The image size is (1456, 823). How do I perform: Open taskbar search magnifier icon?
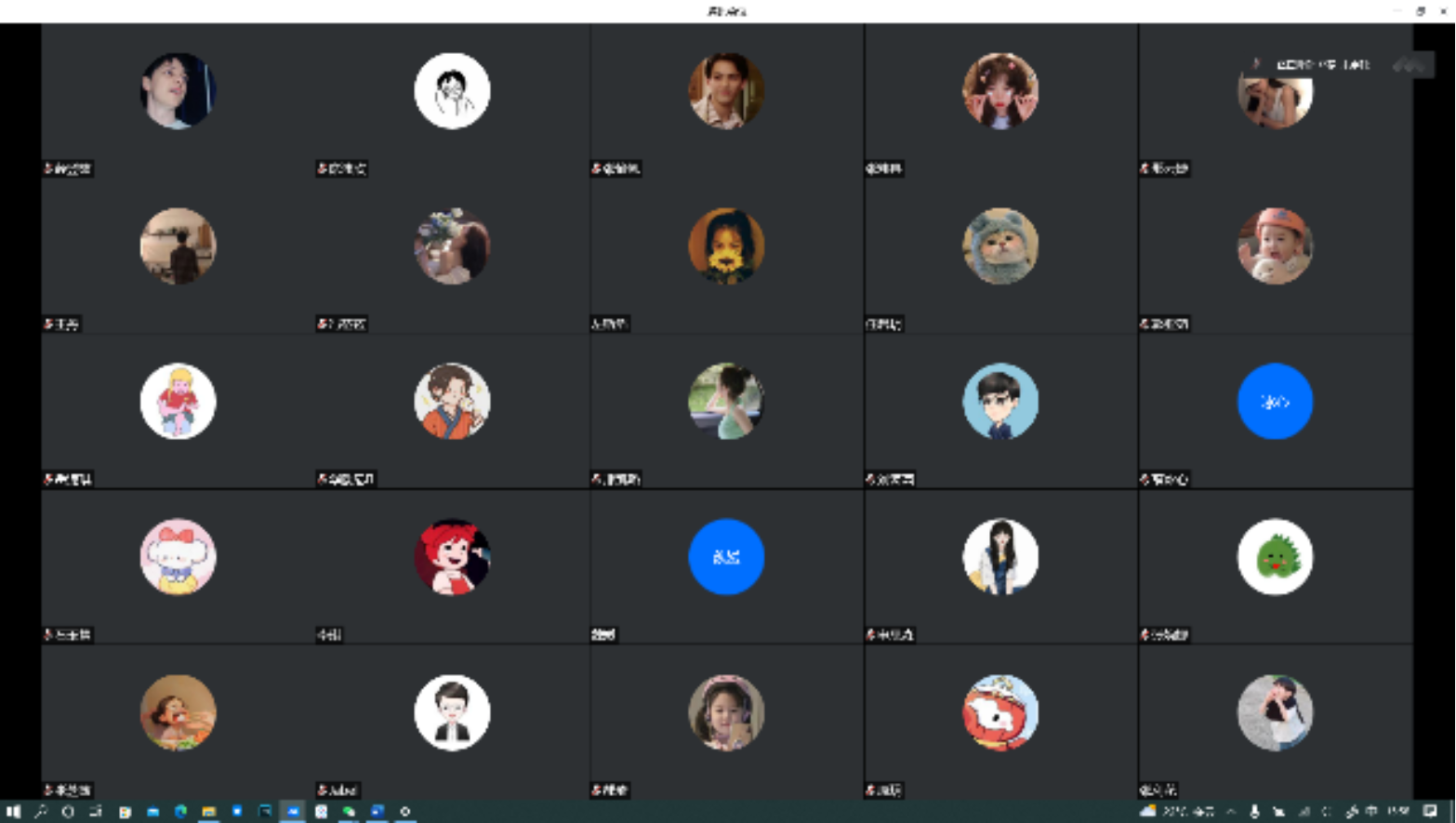41,812
